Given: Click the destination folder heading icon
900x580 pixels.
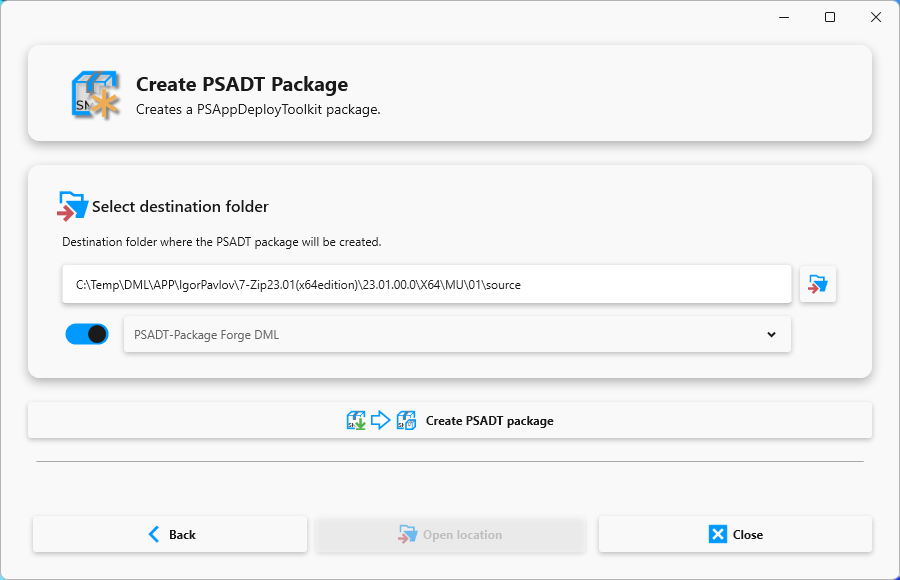Looking at the screenshot, I should [x=72, y=206].
